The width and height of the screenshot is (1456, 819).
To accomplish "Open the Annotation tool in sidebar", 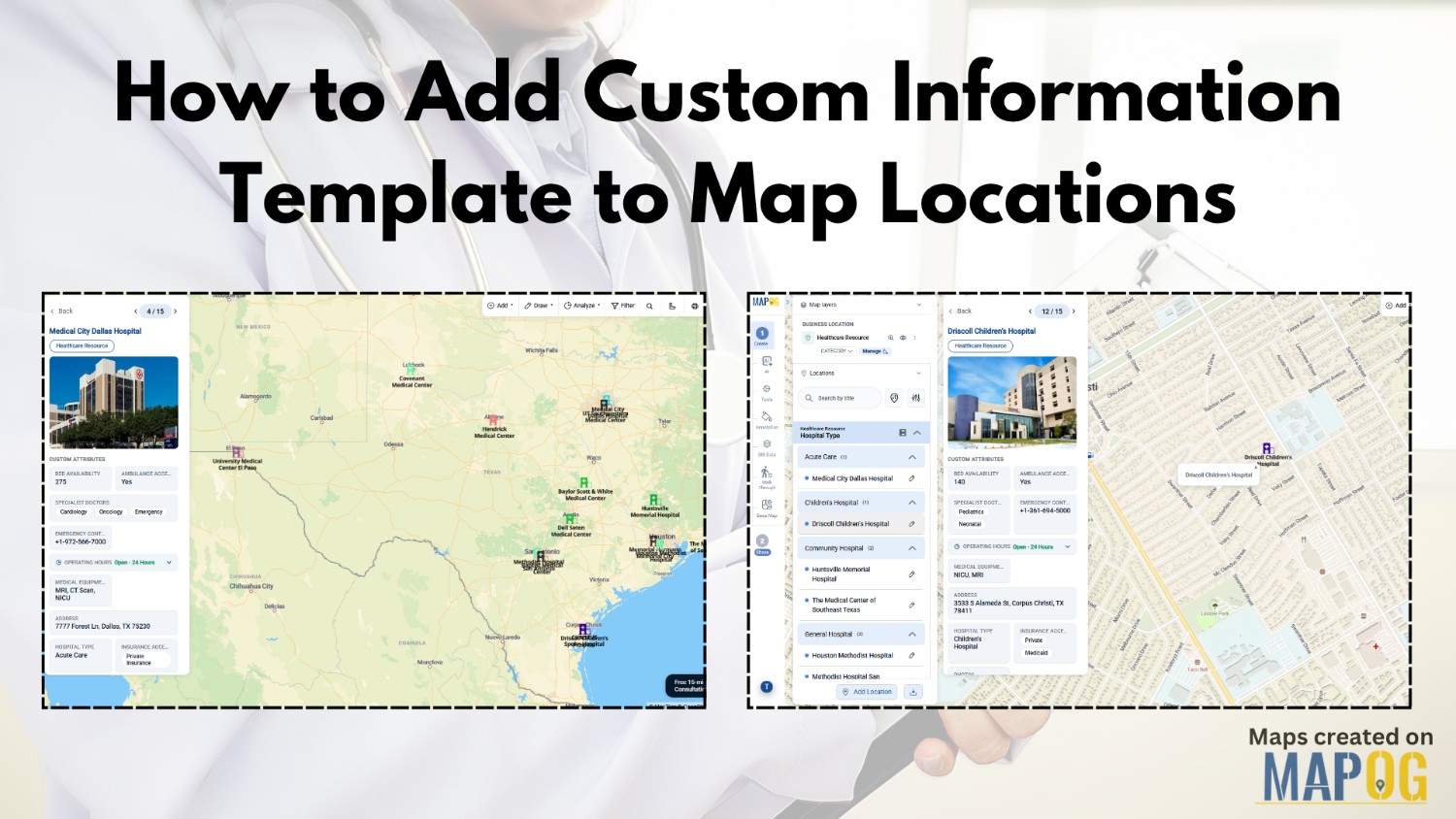I will 766,419.
